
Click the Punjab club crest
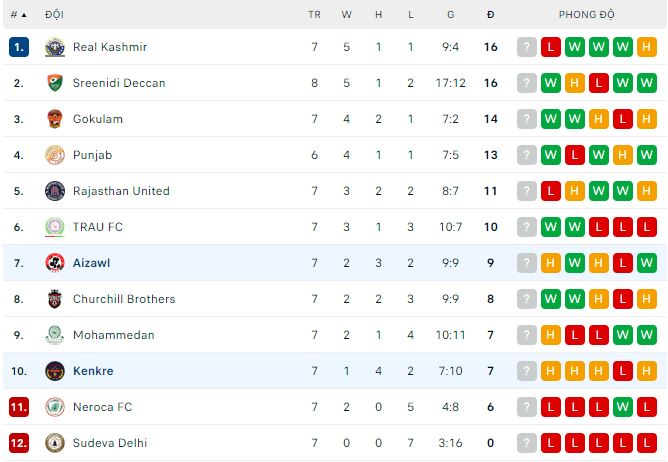tap(55, 155)
